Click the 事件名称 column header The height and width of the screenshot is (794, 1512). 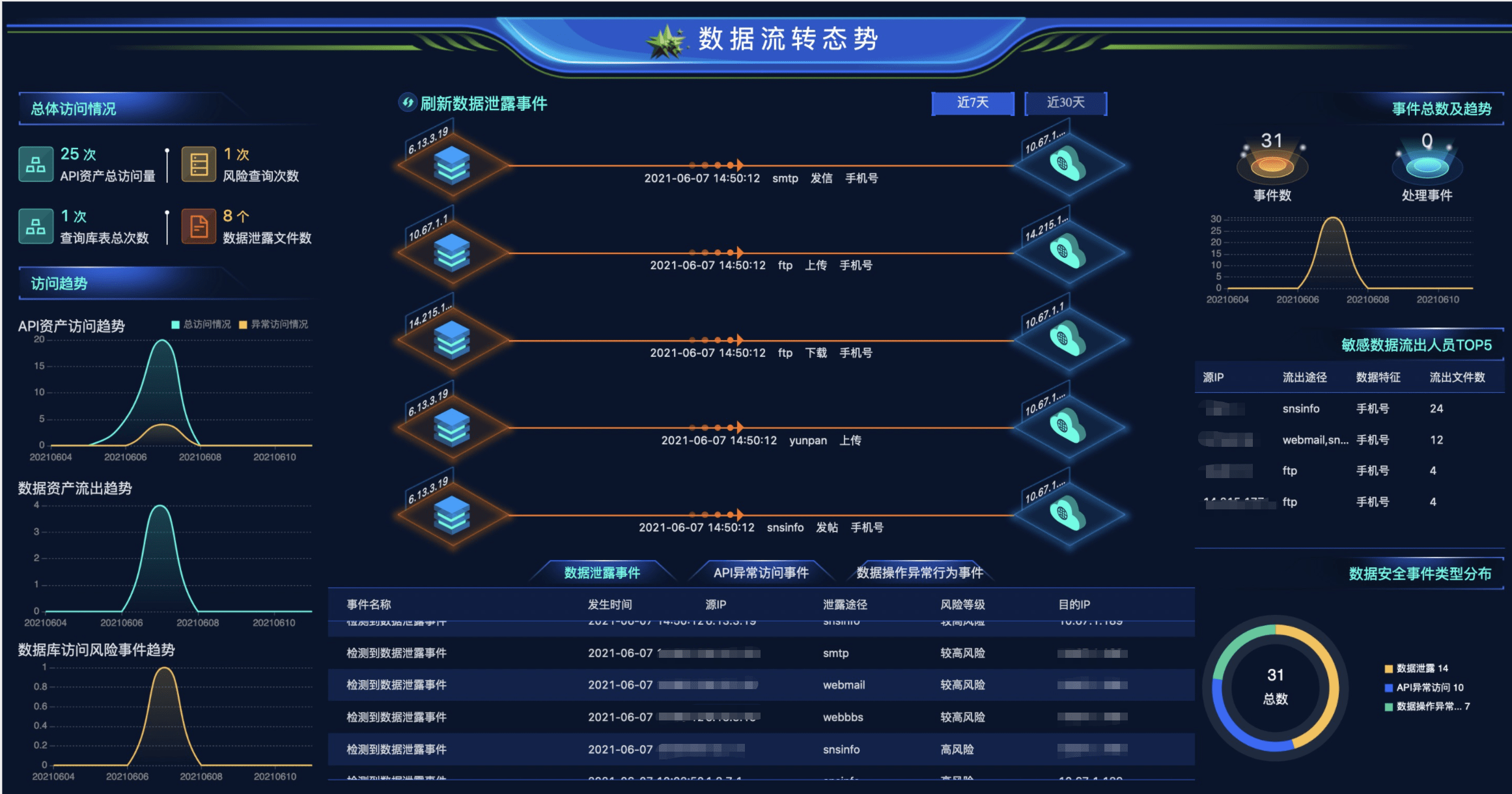click(x=369, y=604)
